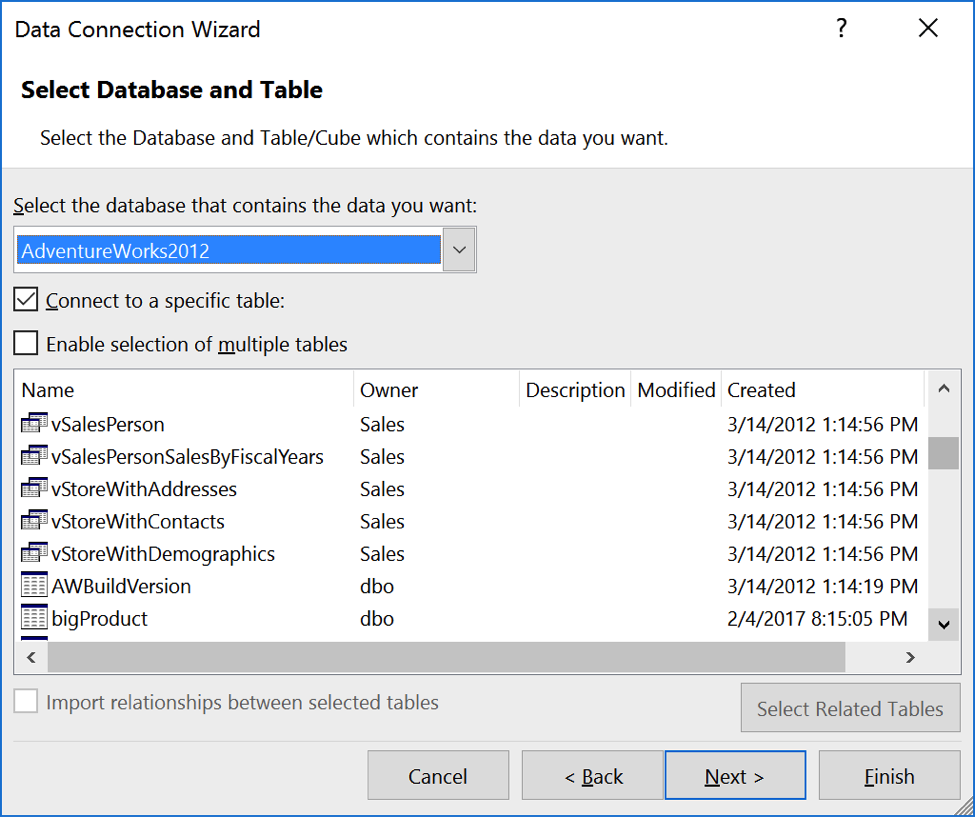The width and height of the screenshot is (975, 817).
Task: Click the table list scroll down arrow
Action: coord(944,624)
